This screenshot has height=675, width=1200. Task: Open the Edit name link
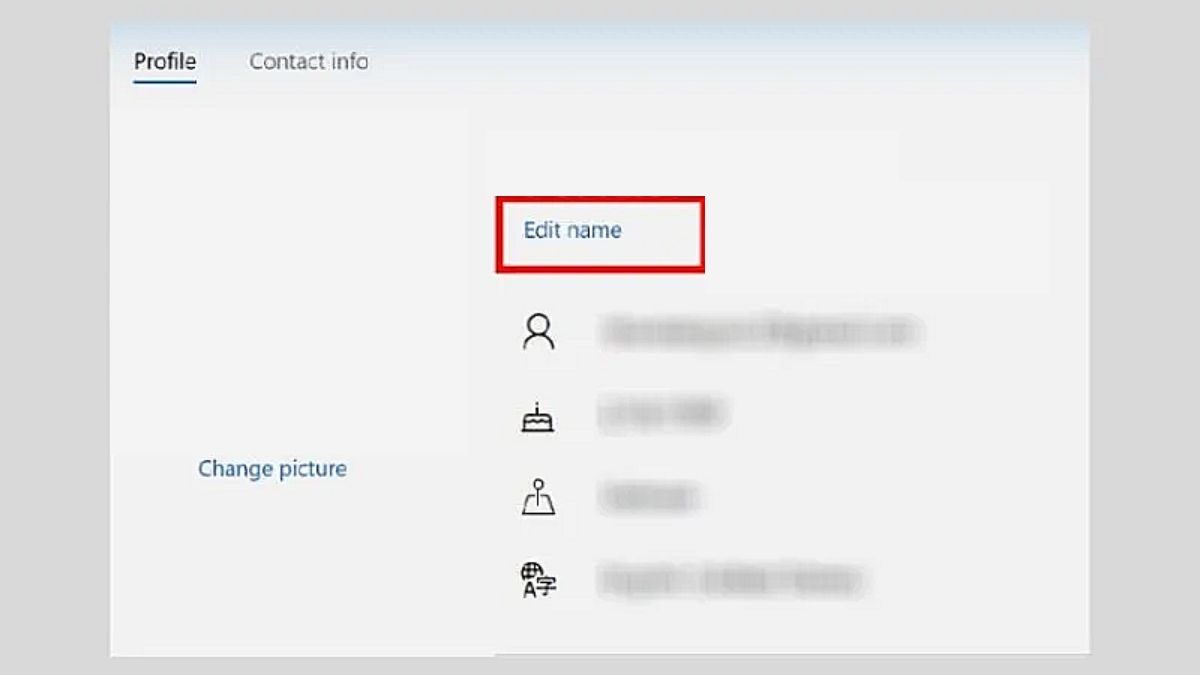tap(572, 229)
